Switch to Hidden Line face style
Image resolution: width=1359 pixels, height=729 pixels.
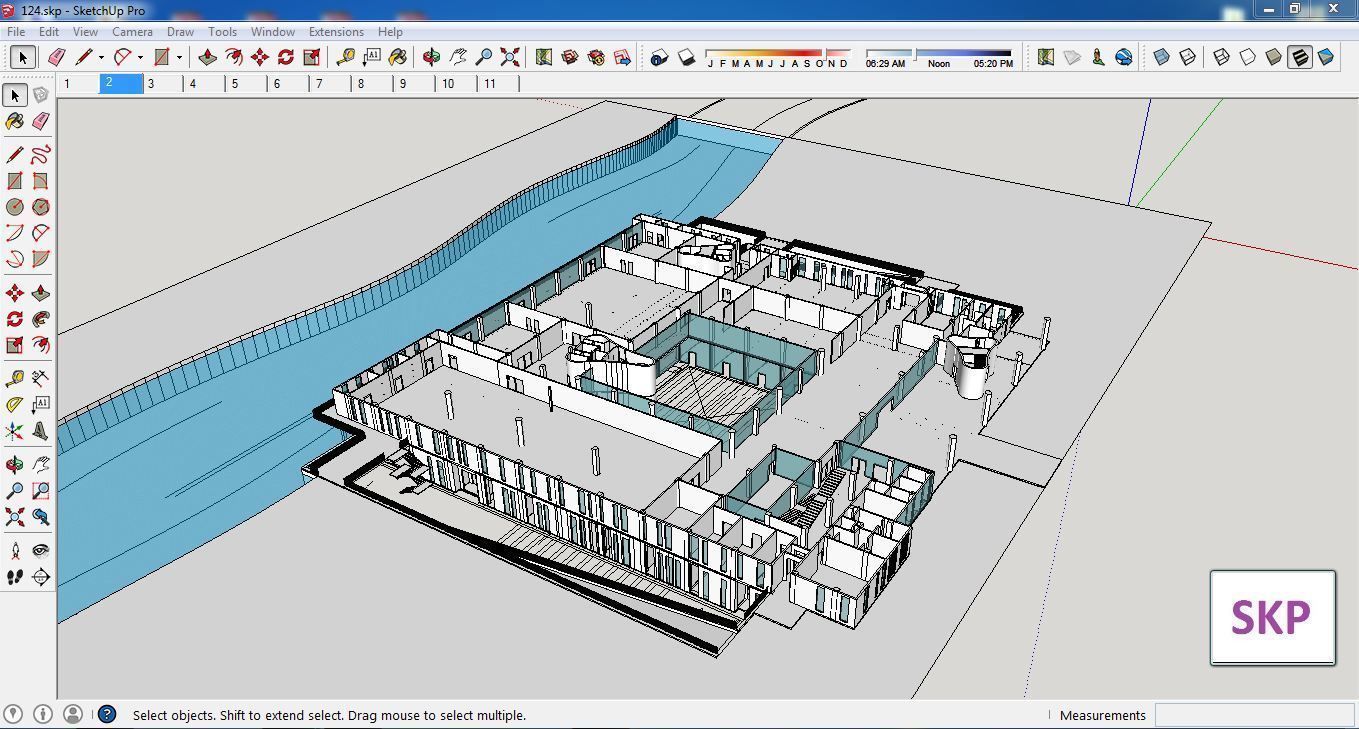pos(1248,57)
